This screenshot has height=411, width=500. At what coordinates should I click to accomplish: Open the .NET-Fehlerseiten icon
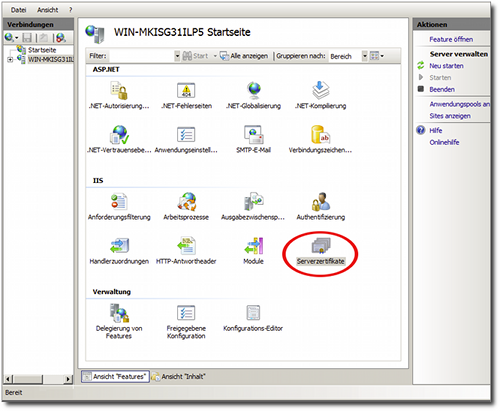pos(186,90)
